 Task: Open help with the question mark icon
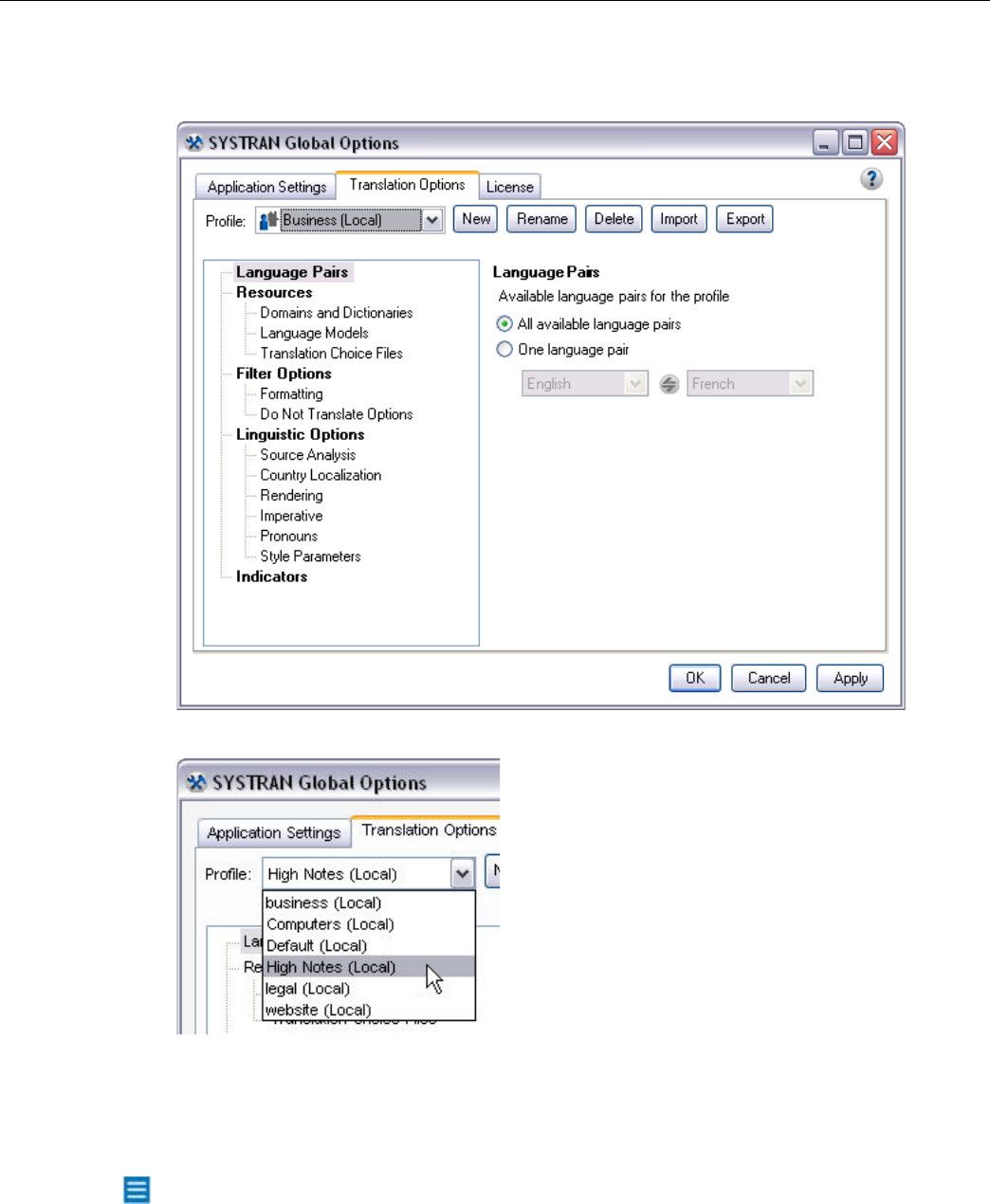point(871,179)
